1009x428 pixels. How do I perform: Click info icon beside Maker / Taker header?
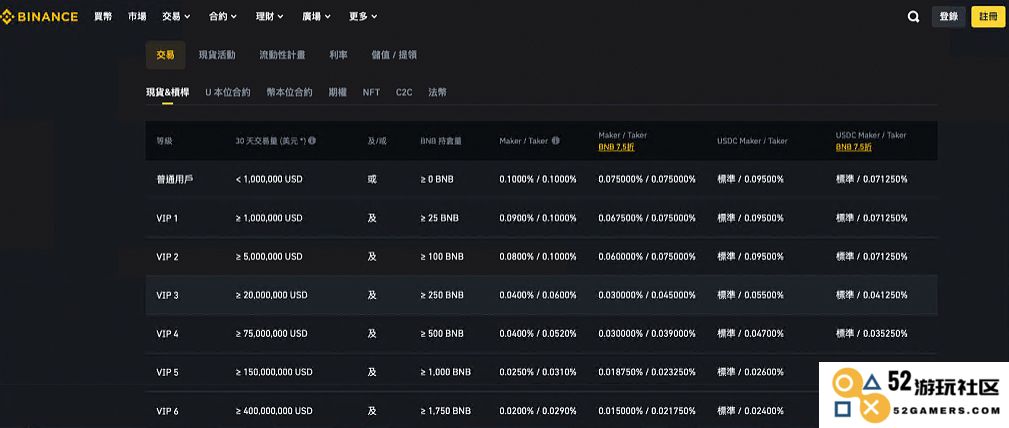click(x=556, y=140)
